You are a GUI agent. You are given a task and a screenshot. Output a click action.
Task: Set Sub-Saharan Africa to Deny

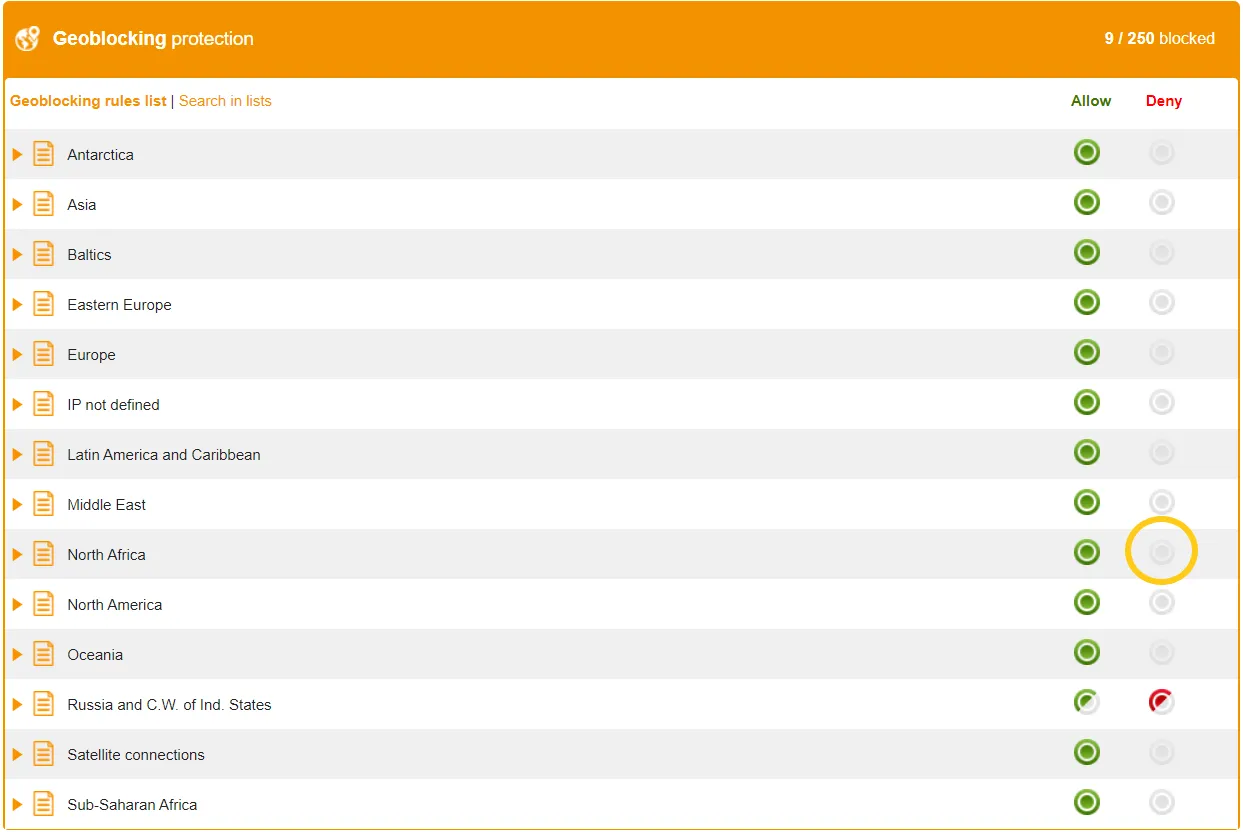pyautogui.click(x=1161, y=802)
